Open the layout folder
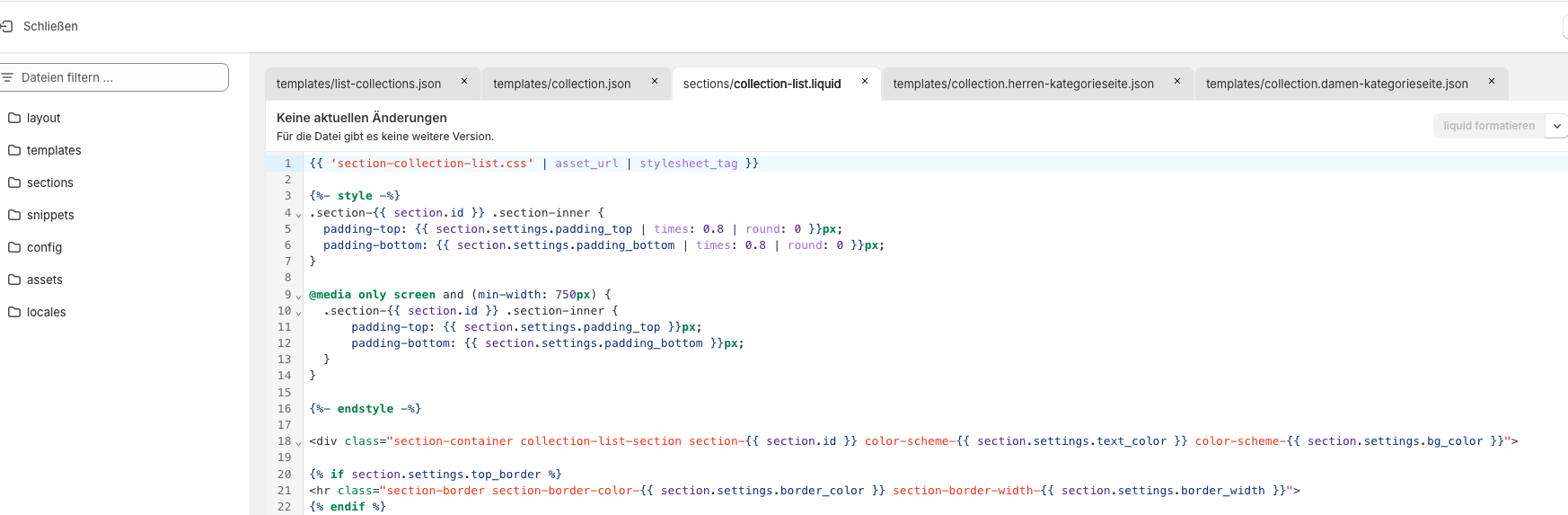1568x515 pixels. point(43,118)
